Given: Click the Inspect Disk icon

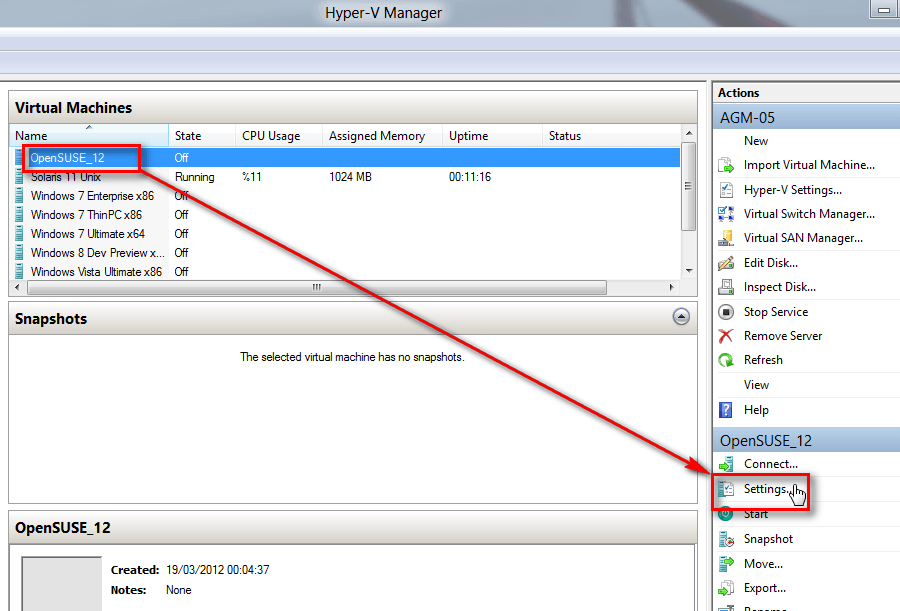Looking at the screenshot, I should tap(726, 287).
